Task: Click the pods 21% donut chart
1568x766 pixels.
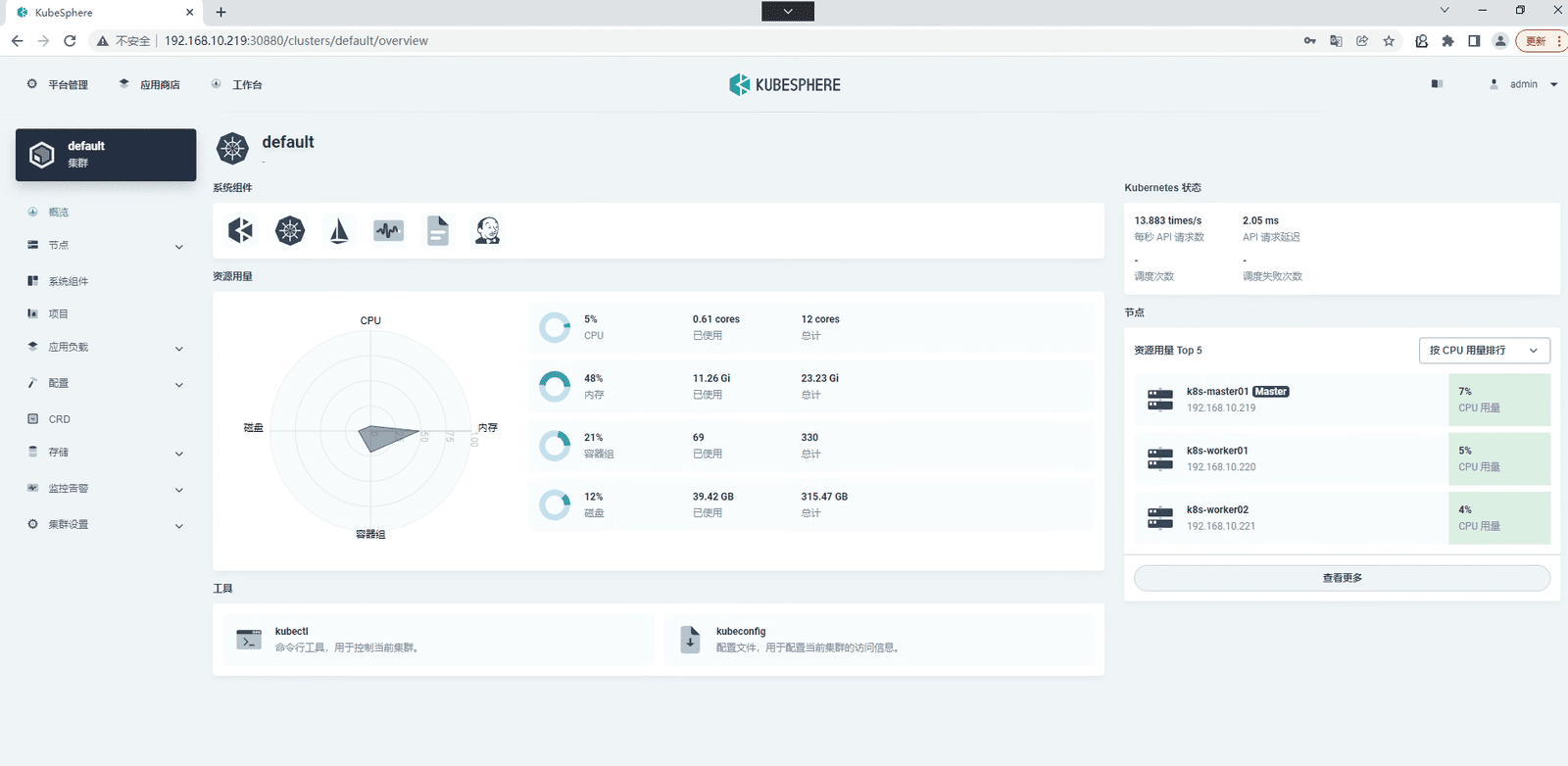Action: pos(555,446)
